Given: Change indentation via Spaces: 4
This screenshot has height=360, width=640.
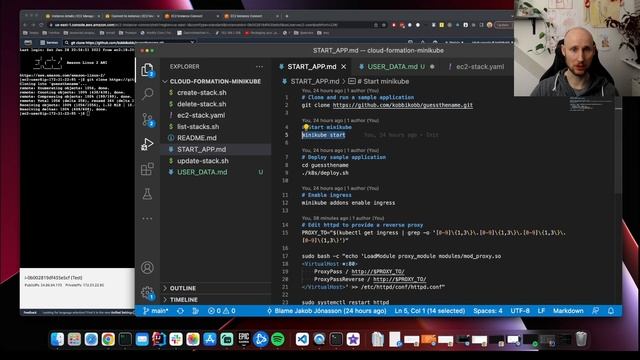Looking at the screenshot, I should pyautogui.click(x=488, y=311).
